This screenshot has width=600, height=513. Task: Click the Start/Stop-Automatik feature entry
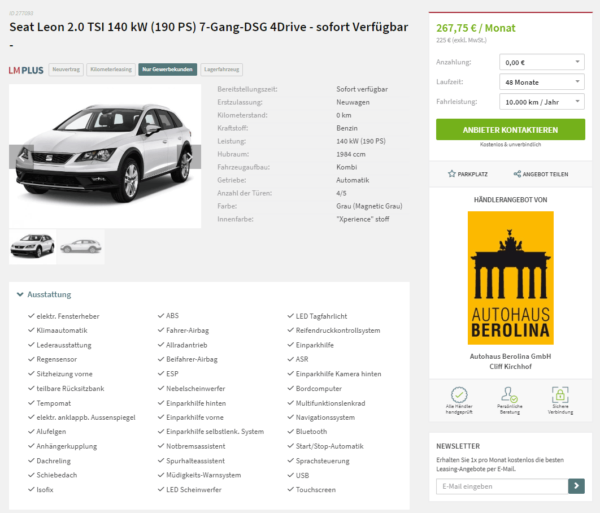[x=329, y=446]
